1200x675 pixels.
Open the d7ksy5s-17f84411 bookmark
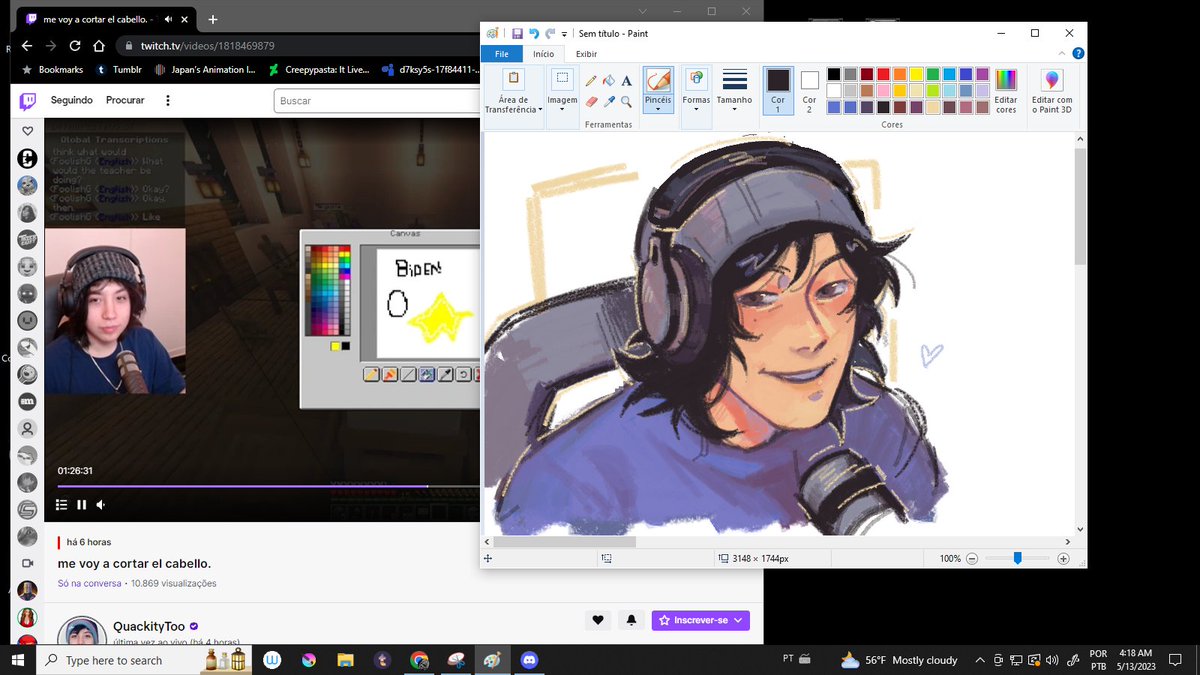tap(431, 70)
